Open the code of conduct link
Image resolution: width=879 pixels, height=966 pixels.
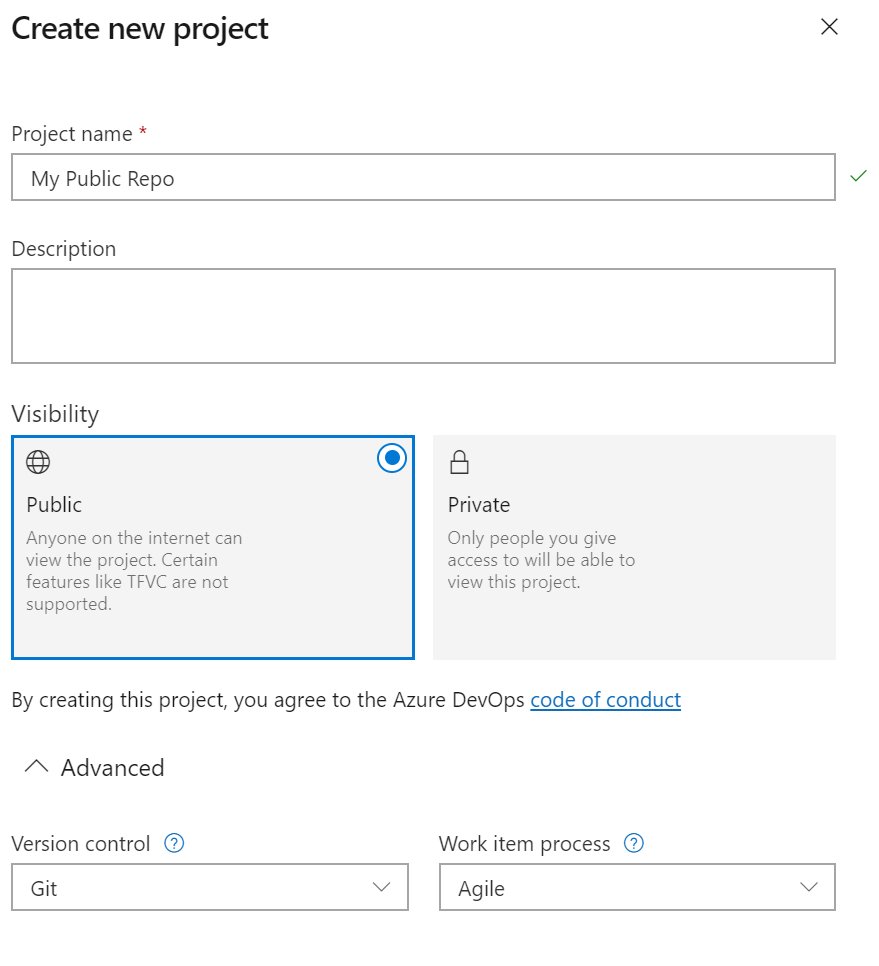pyautogui.click(x=606, y=700)
